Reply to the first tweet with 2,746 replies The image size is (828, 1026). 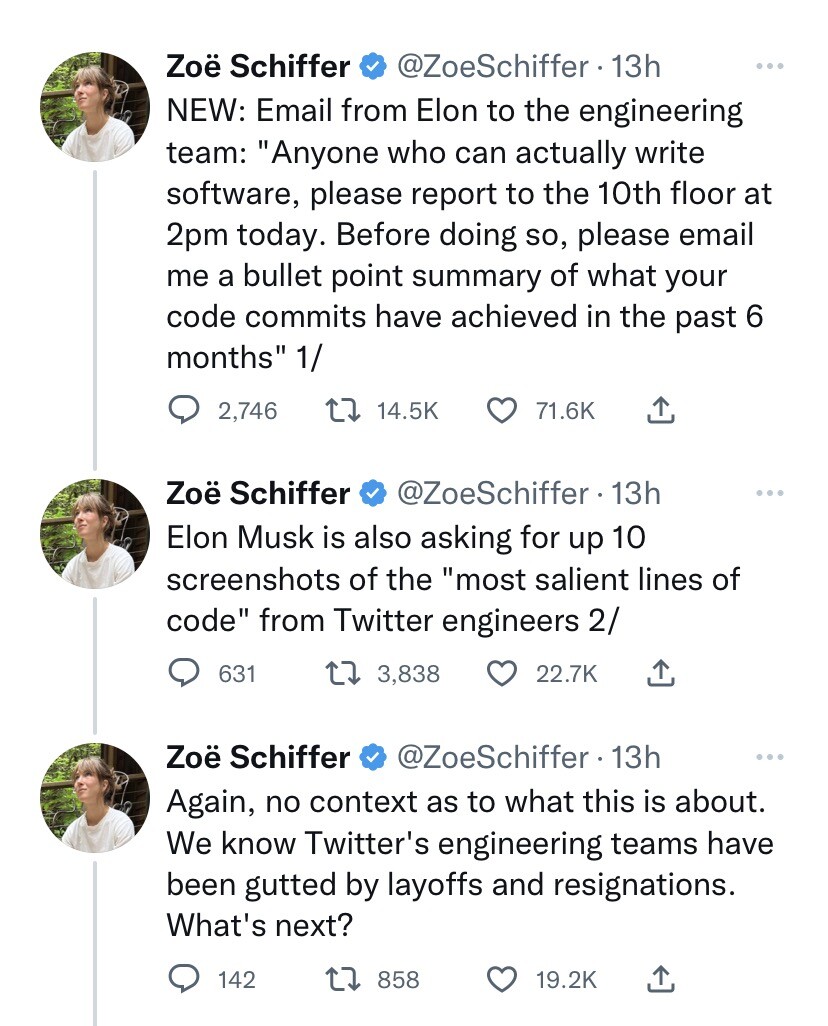click(x=183, y=410)
